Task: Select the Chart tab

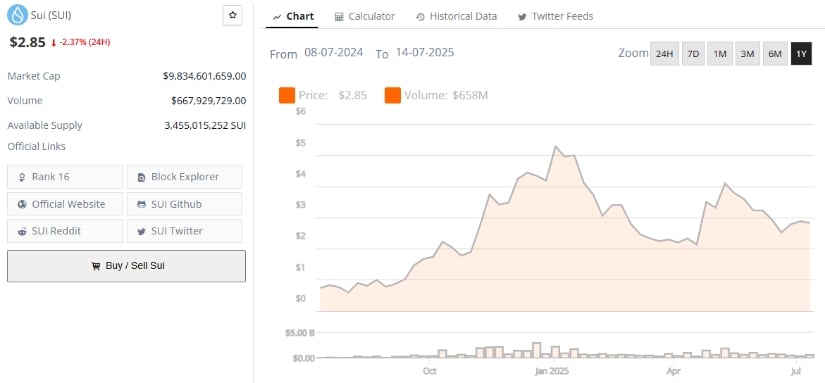Action: (294, 16)
